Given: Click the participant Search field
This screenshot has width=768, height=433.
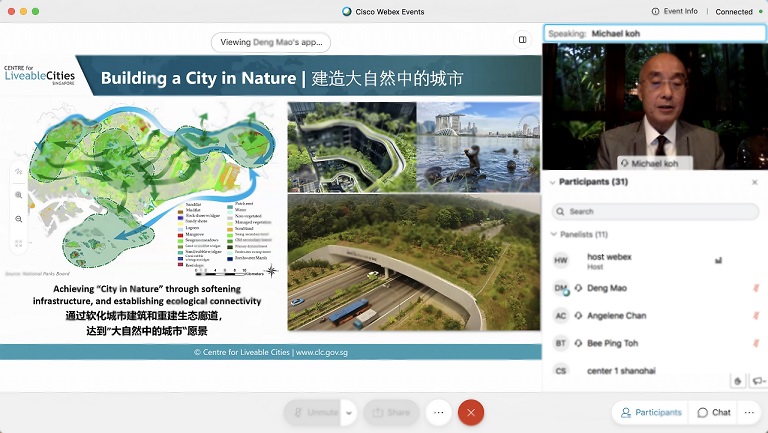Looking at the screenshot, I should pos(656,212).
